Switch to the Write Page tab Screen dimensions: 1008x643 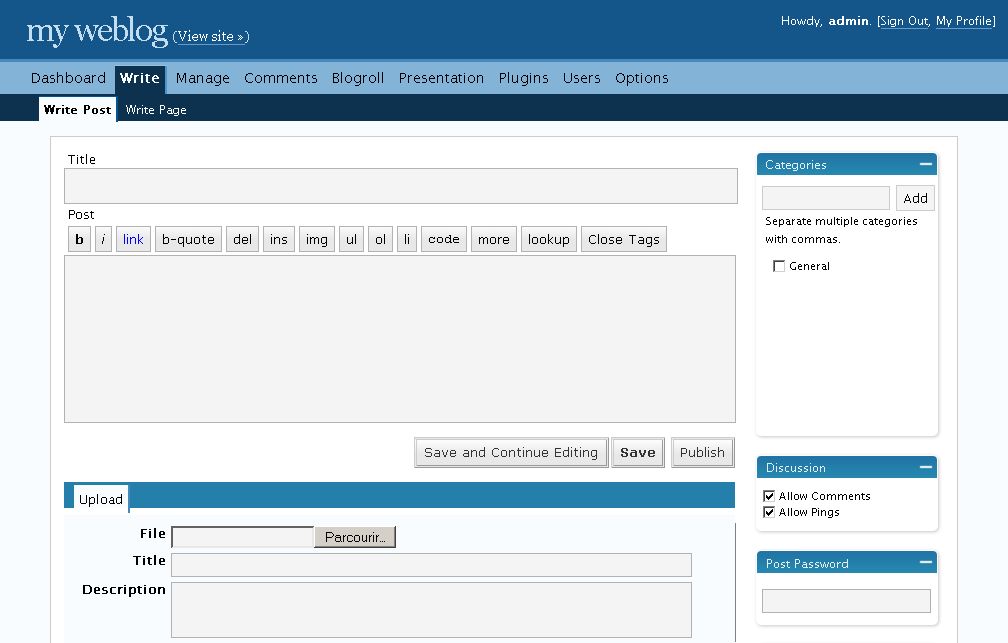tap(156, 110)
